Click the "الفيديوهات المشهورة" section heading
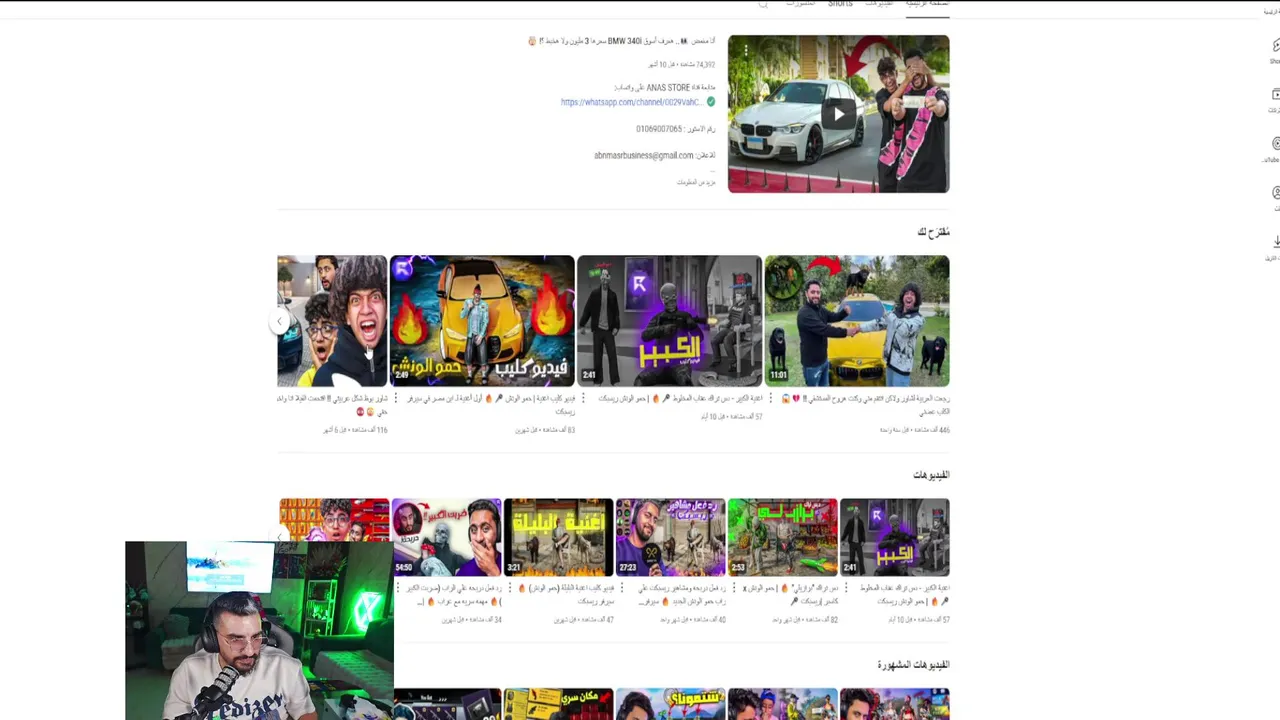This screenshot has height=720, width=1280. [x=913, y=665]
